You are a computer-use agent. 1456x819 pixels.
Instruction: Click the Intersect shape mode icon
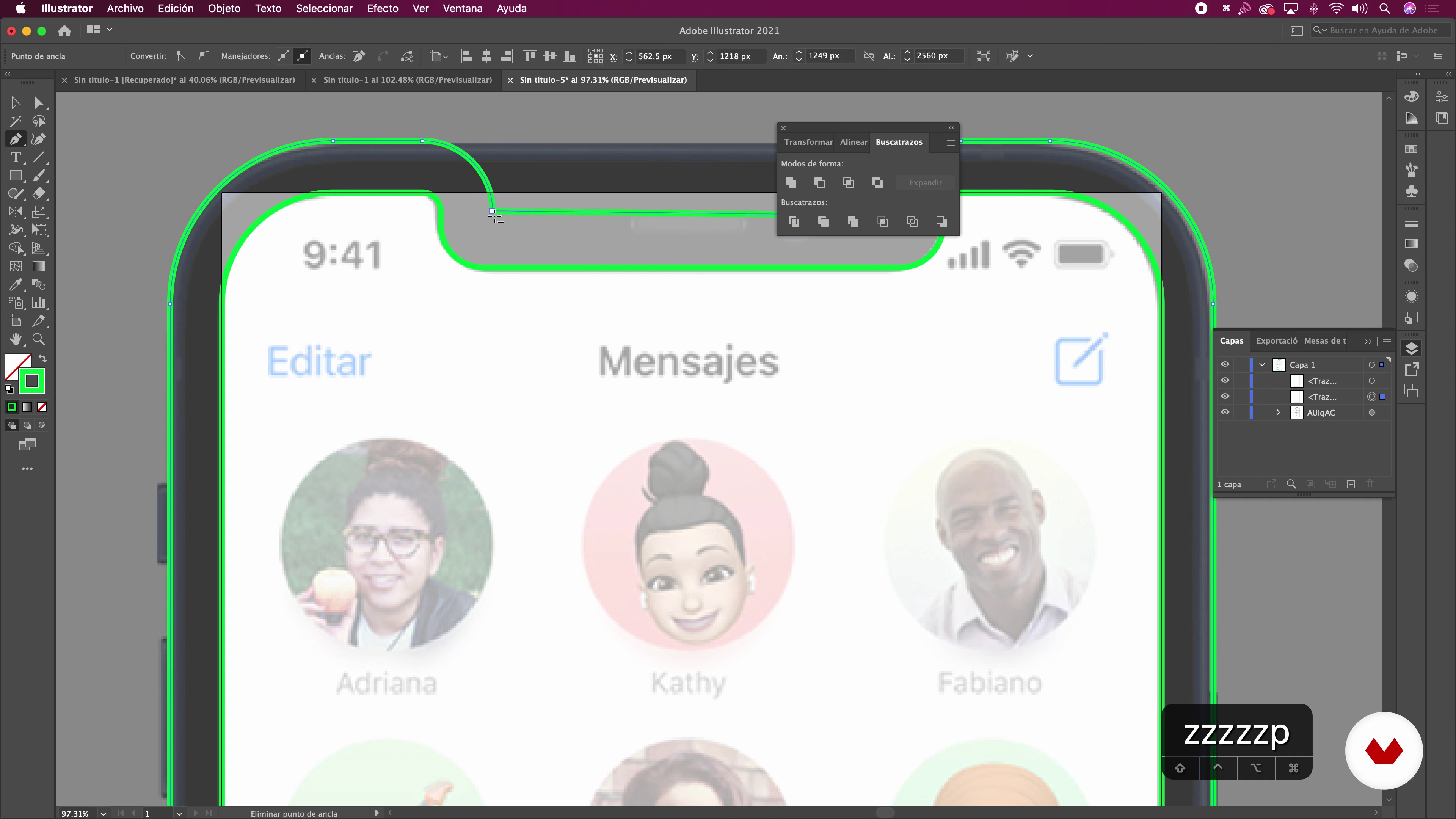coord(849,182)
